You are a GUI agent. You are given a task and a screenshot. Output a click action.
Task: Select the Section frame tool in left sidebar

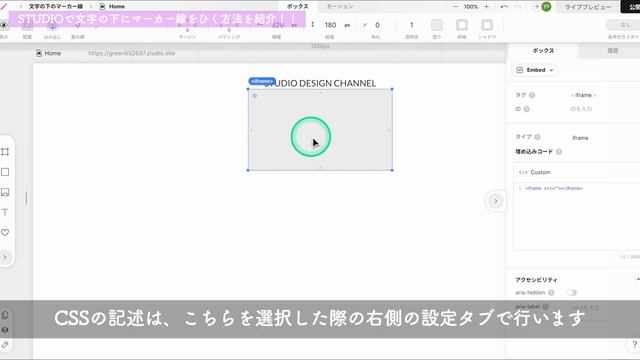pyautogui.click(x=5, y=152)
